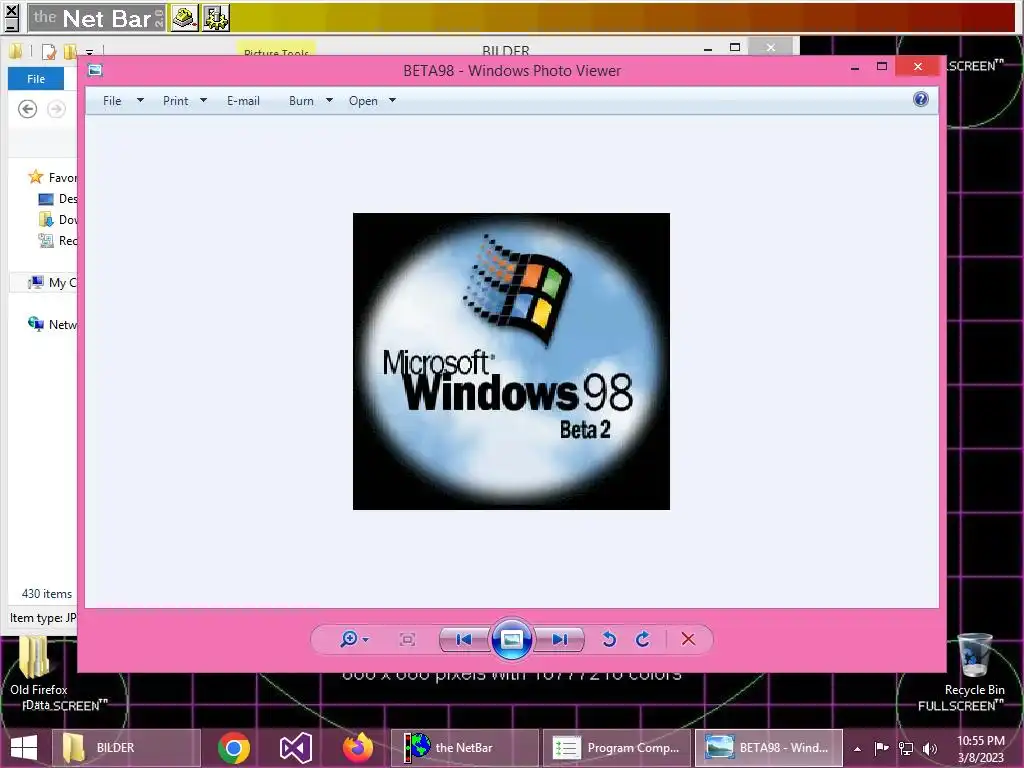
Task: Start the slide show with the center button
Action: tap(511, 639)
